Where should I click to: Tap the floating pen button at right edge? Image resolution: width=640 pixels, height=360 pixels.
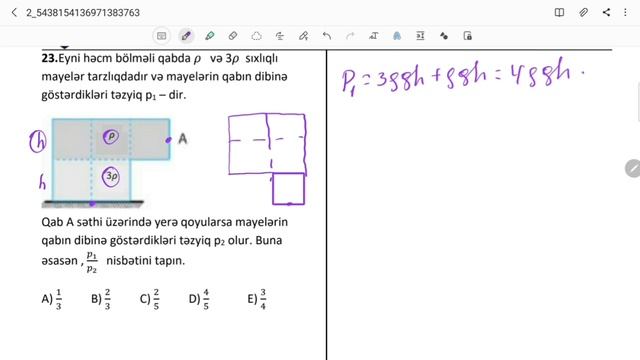633,168
